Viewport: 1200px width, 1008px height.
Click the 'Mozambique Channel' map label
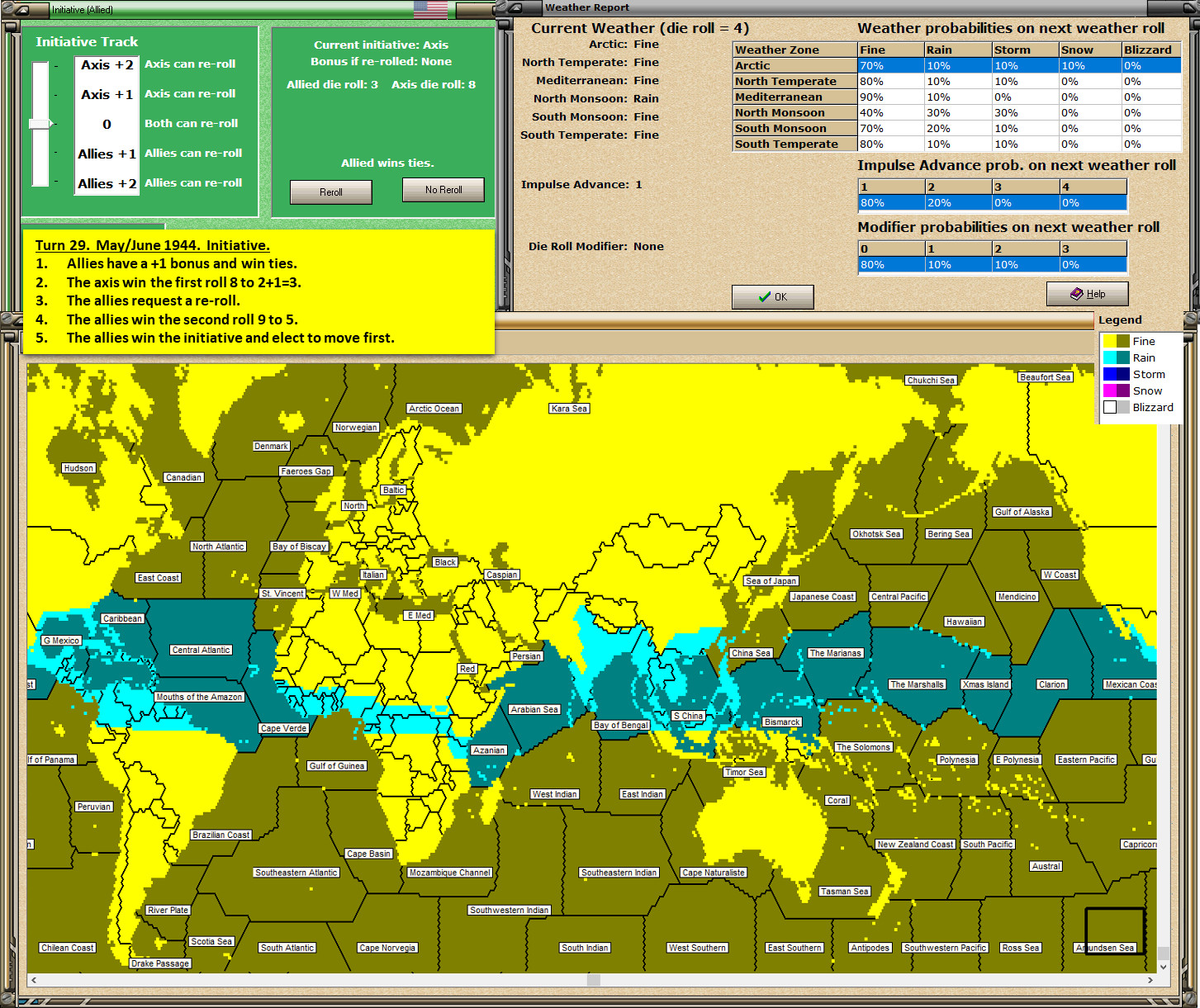(450, 873)
